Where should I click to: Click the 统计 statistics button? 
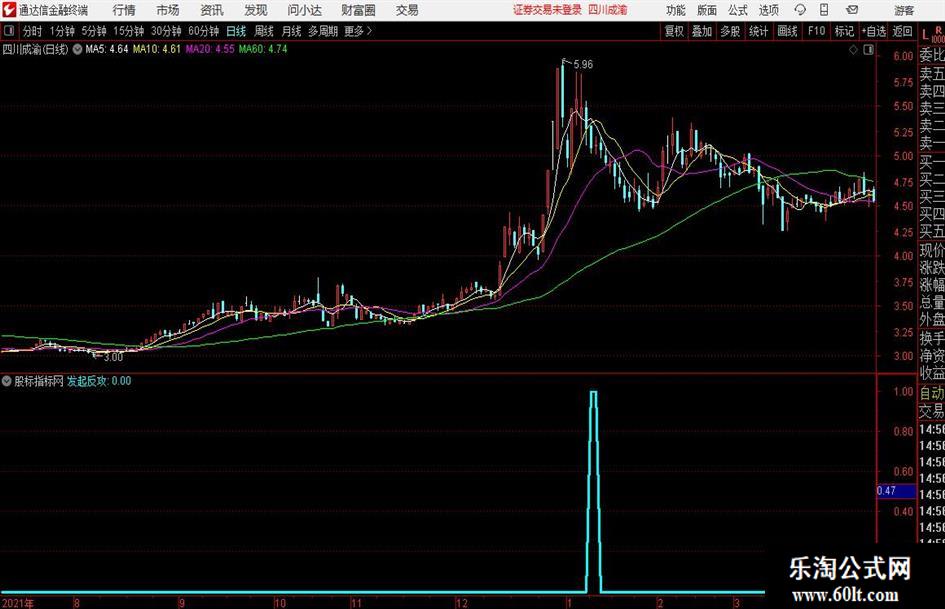tap(758, 31)
